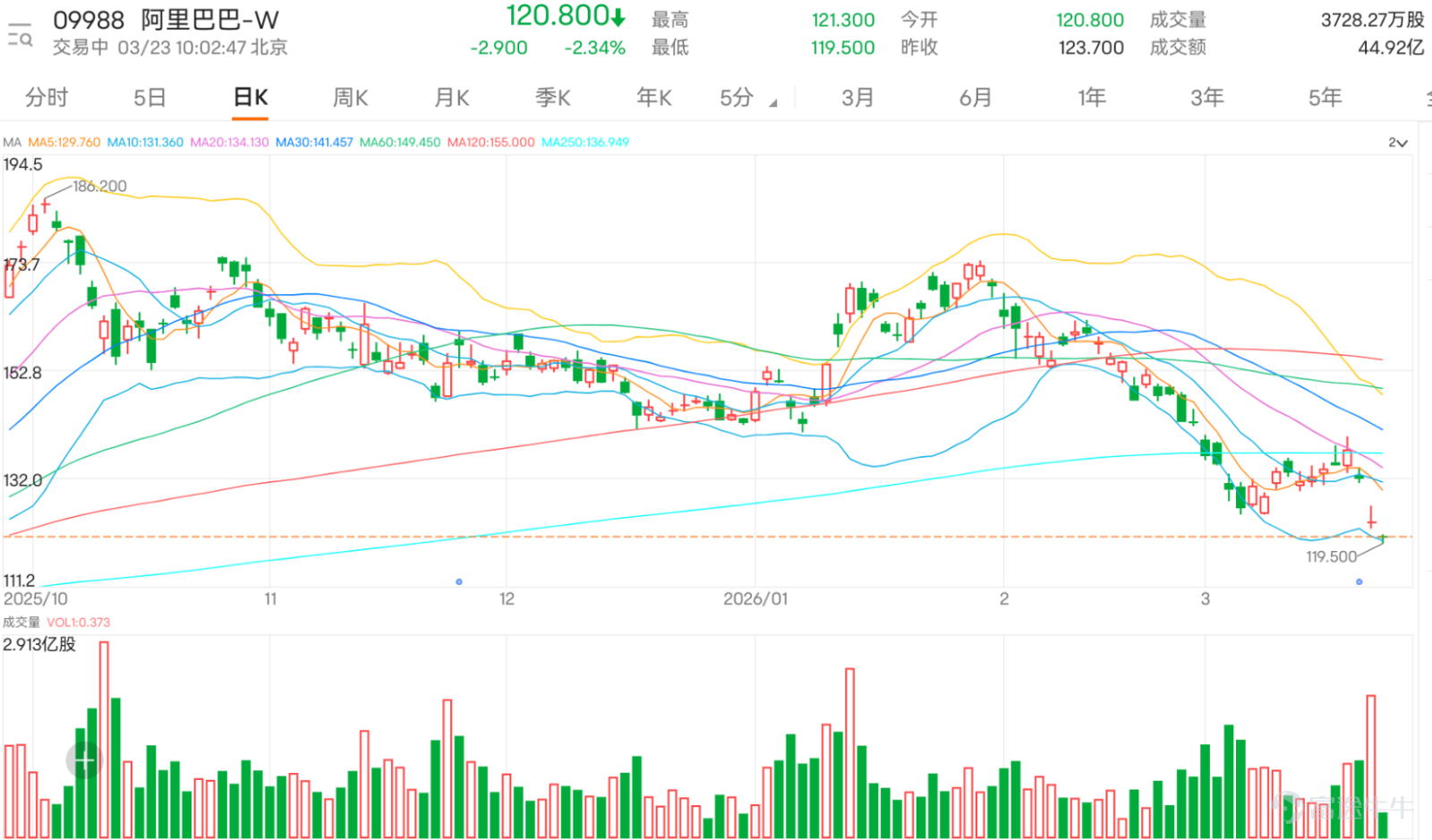
Task: Click the 2.913亿股 volume axis label
Action: [x=39, y=644]
